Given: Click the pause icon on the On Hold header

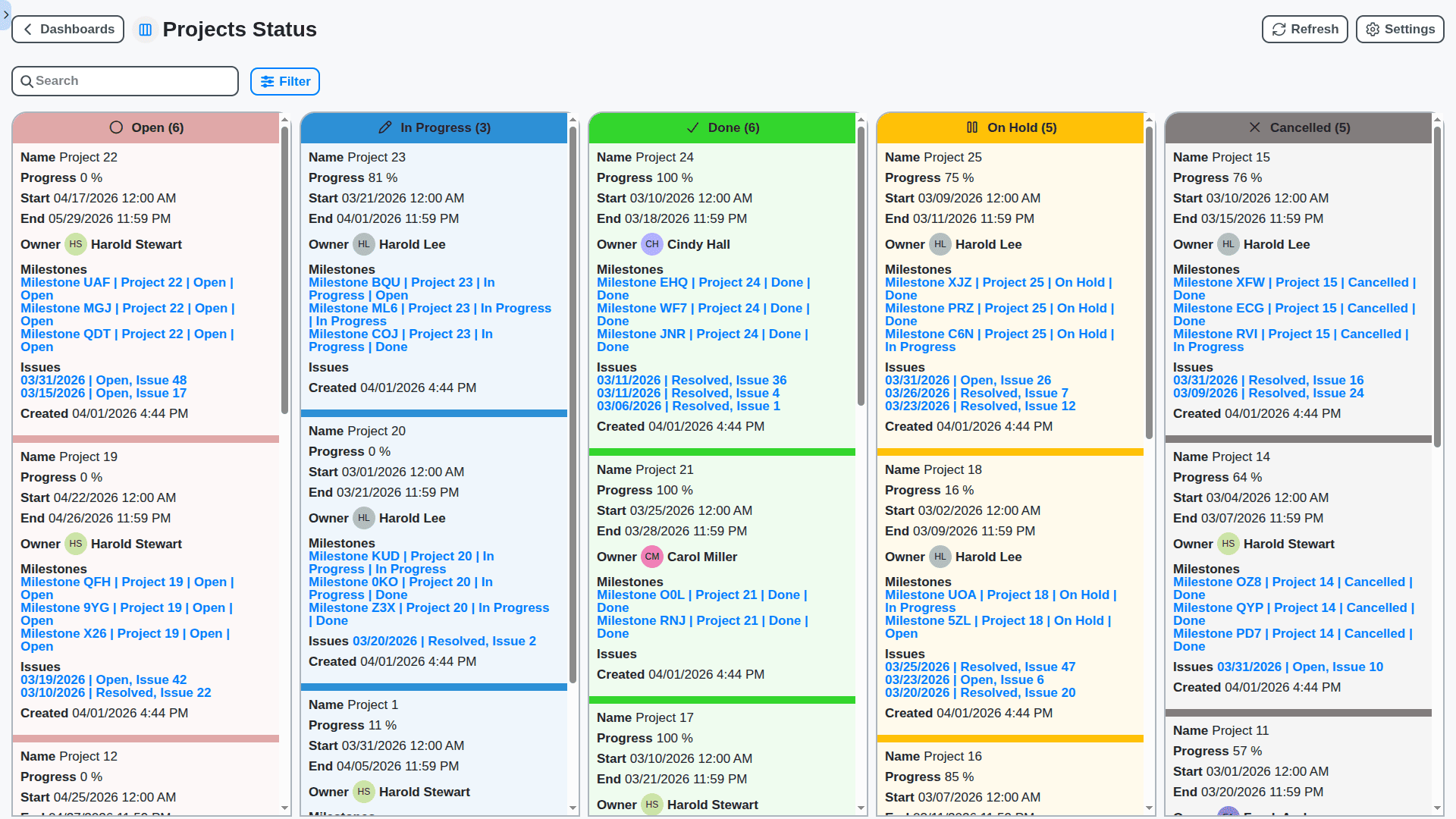Looking at the screenshot, I should pyautogui.click(x=973, y=127).
